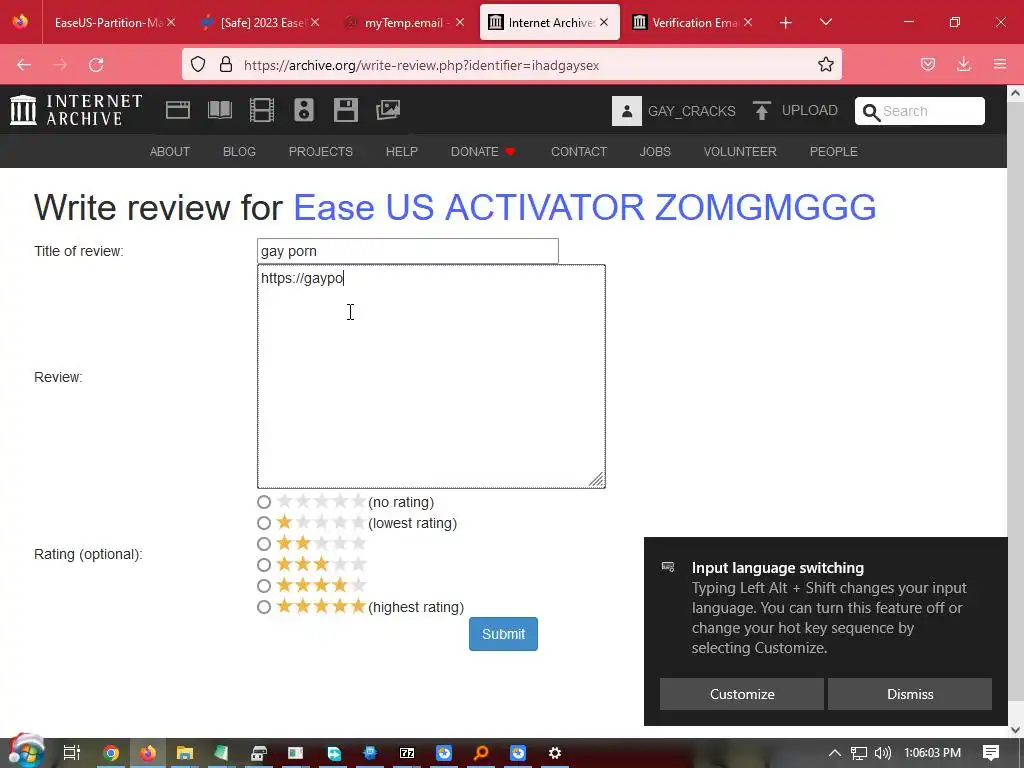Open the Texts book icon

[x=219, y=110]
